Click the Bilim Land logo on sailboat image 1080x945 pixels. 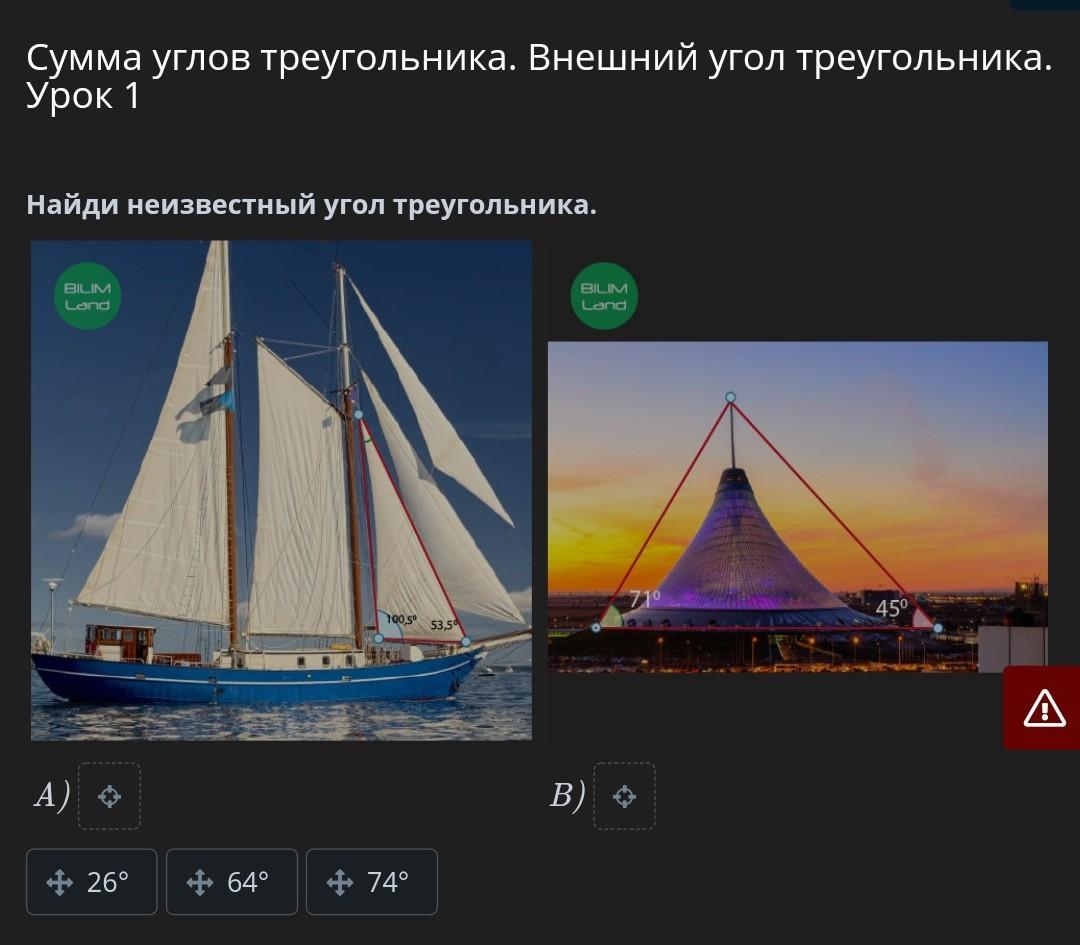(x=87, y=296)
